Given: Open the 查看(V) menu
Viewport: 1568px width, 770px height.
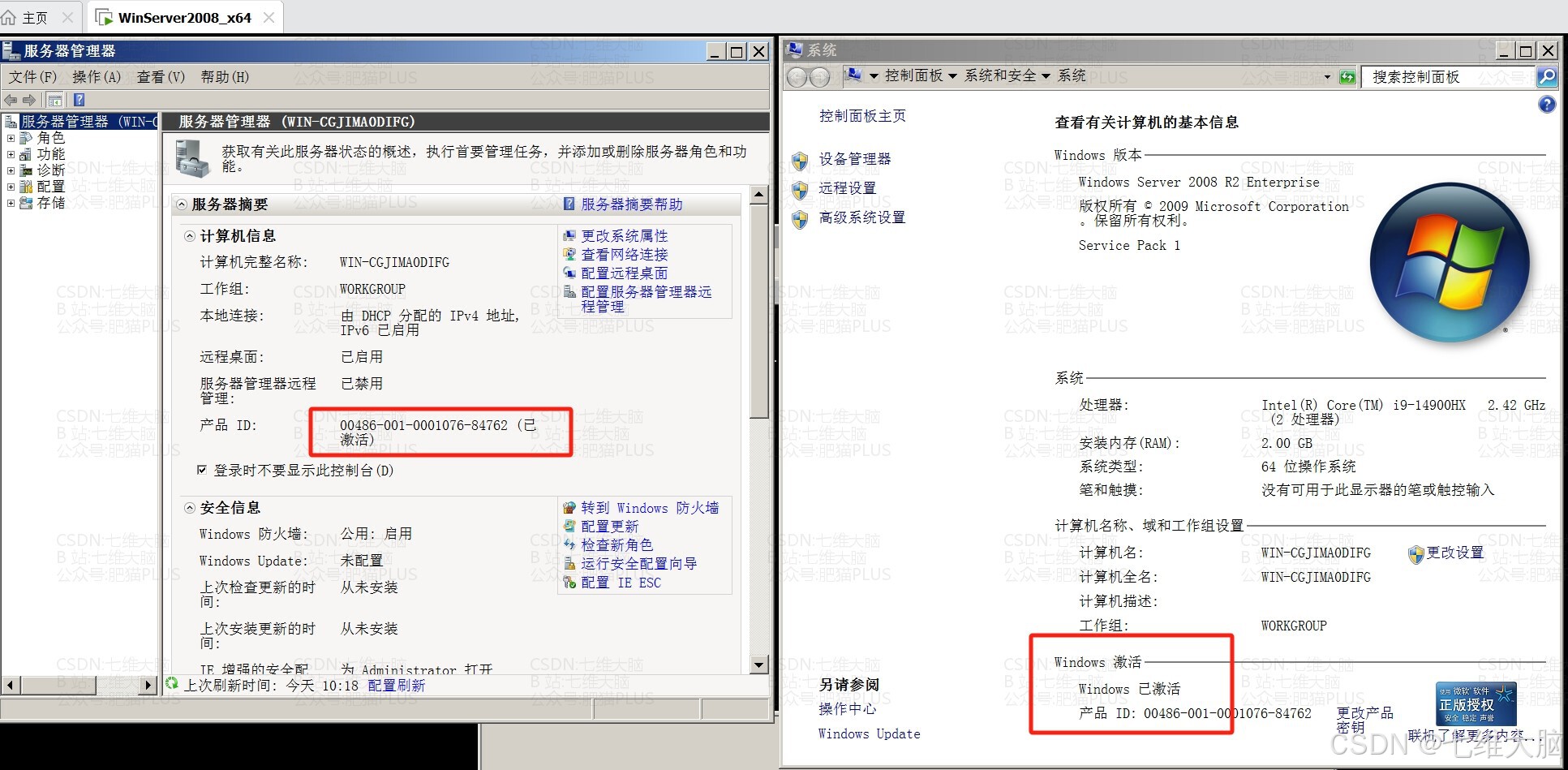Looking at the screenshot, I should 161,77.
